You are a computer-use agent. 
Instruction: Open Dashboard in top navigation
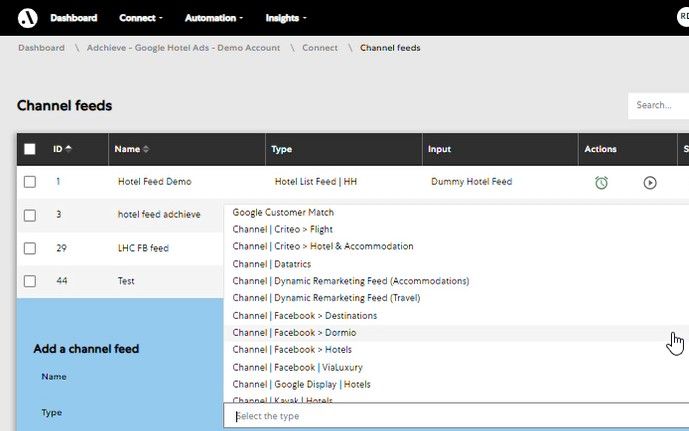pyautogui.click(x=73, y=18)
